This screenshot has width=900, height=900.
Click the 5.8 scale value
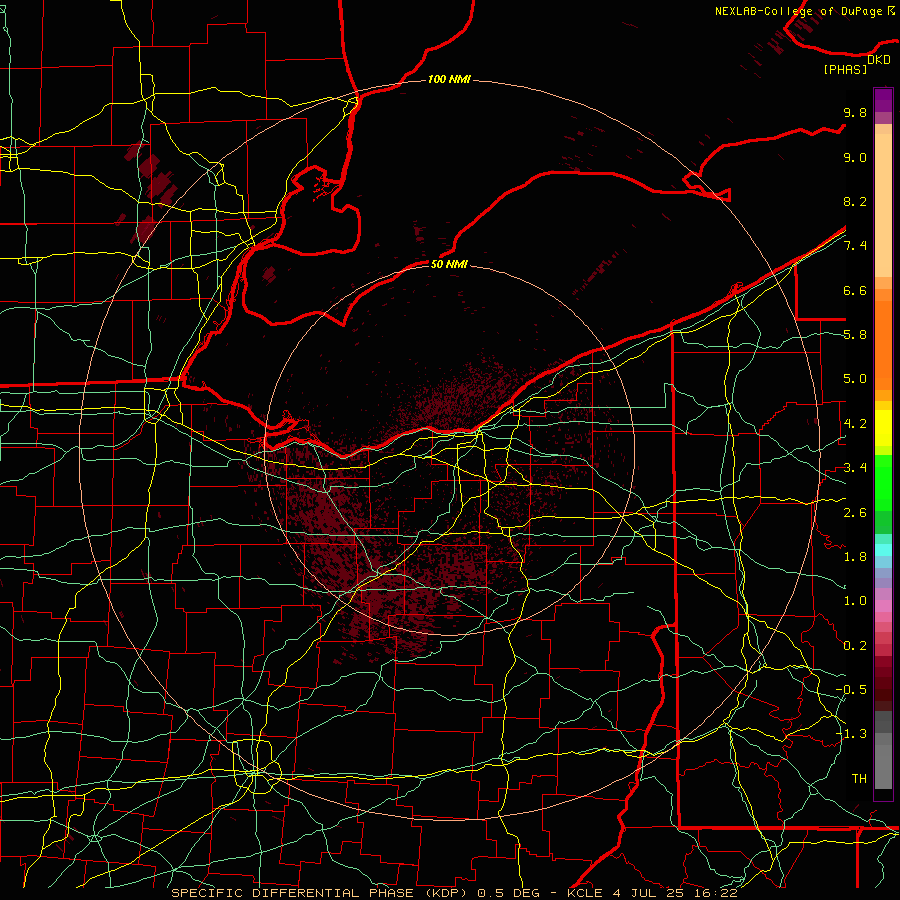(855, 335)
